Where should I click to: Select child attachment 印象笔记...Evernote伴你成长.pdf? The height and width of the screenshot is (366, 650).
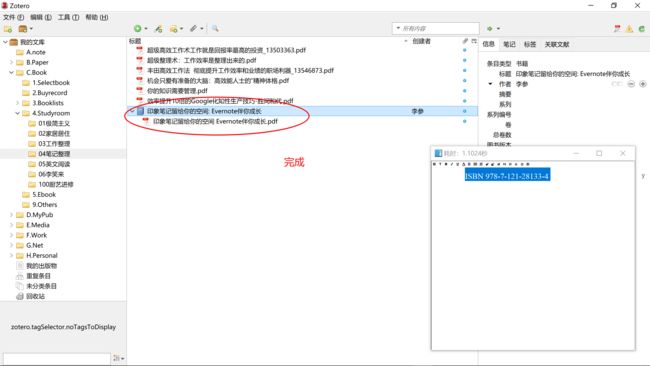tap(215, 121)
